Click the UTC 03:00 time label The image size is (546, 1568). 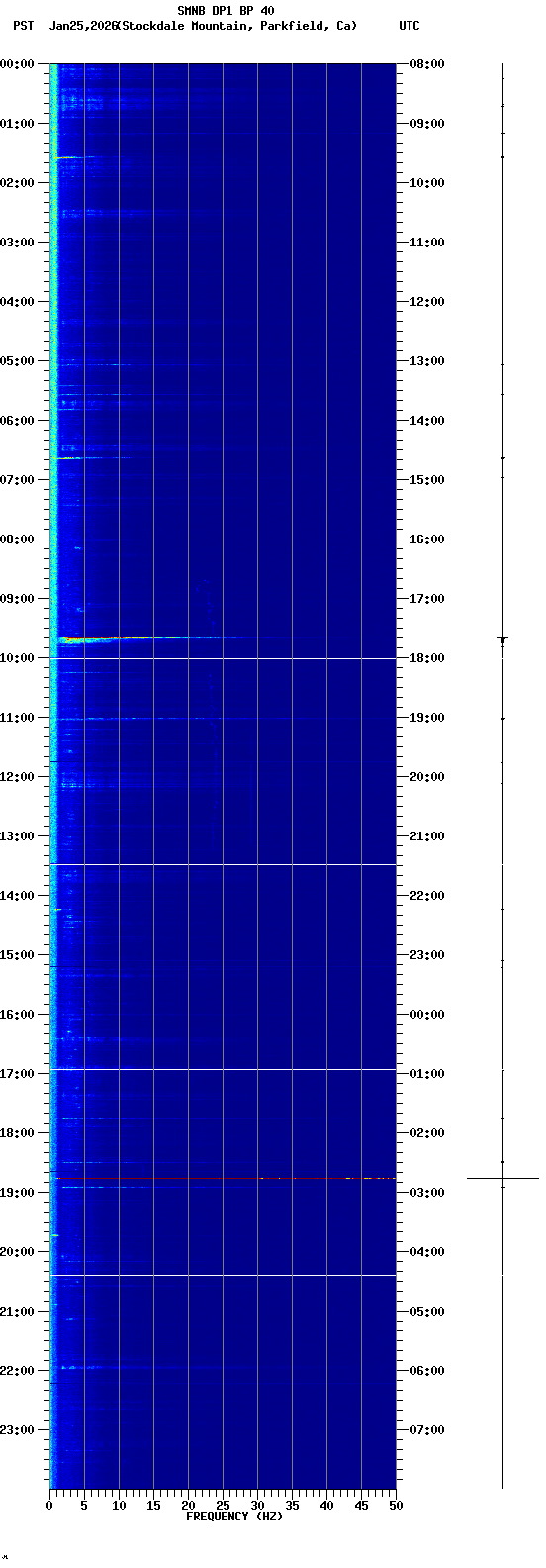(x=427, y=1193)
